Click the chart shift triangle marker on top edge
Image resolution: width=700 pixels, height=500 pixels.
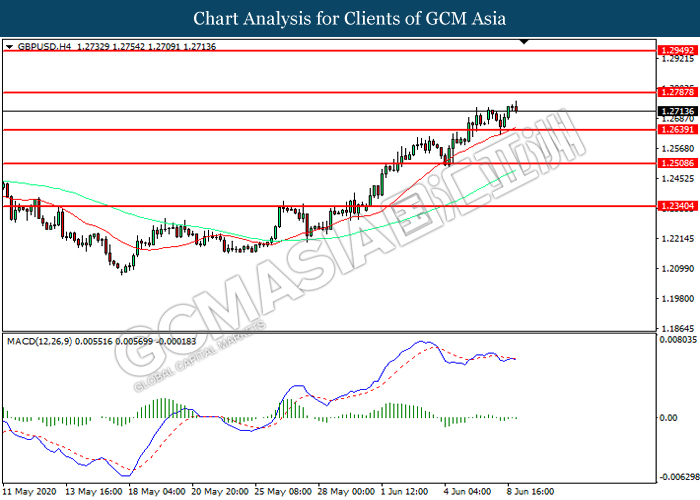tap(524, 42)
